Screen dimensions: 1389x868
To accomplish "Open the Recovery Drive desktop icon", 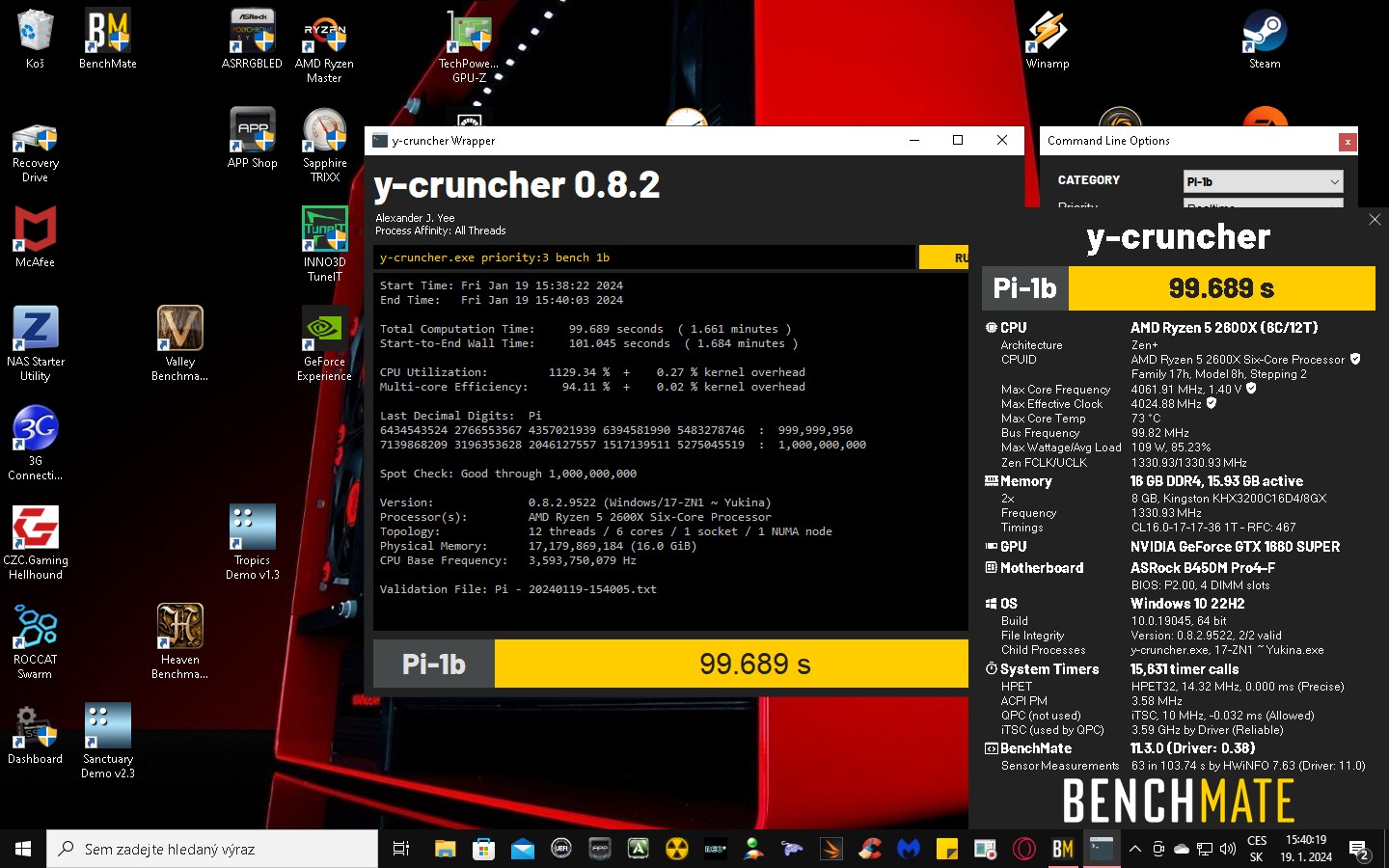I will point(35,152).
